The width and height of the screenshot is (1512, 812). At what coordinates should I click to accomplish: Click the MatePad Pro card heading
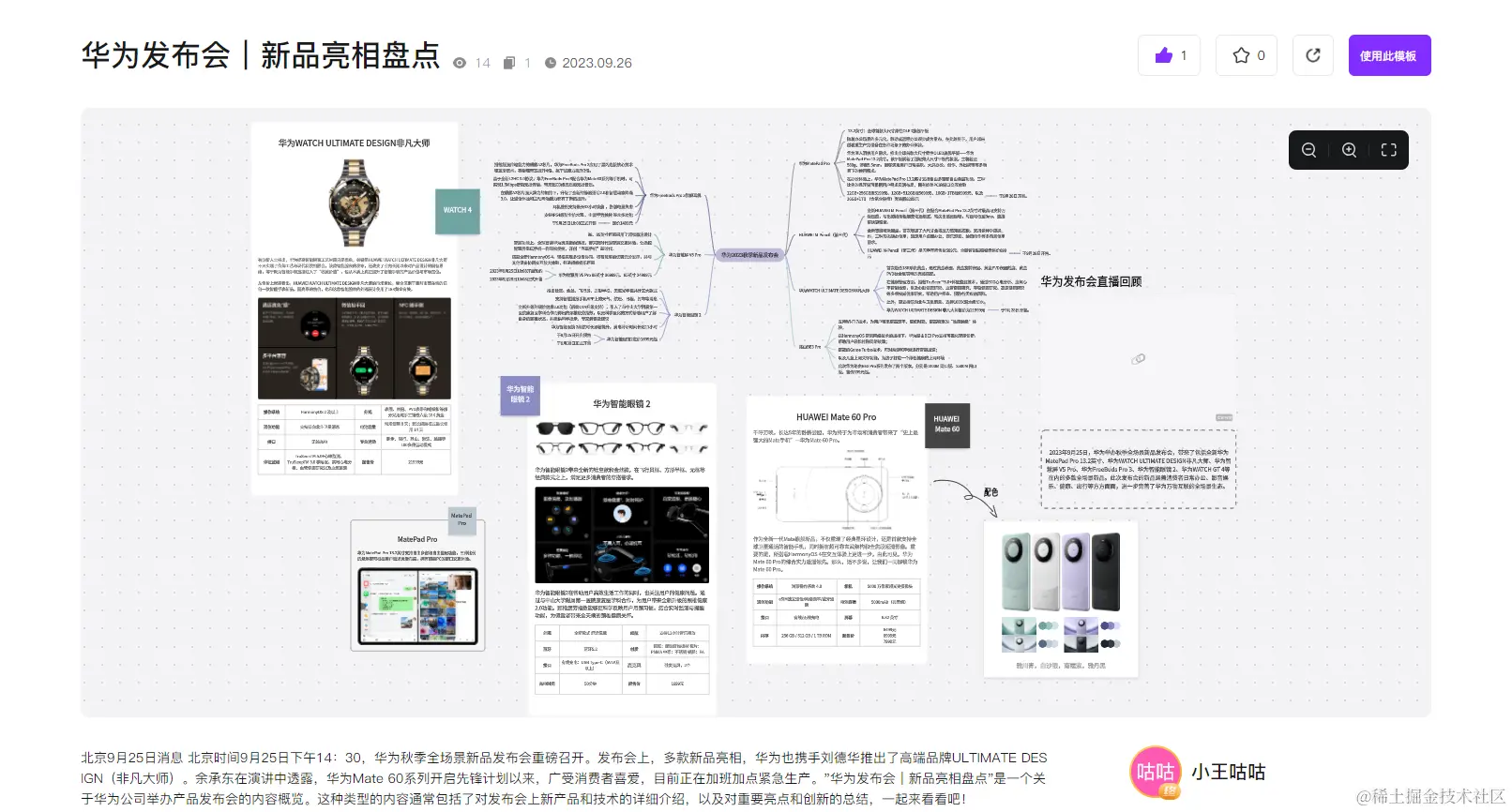tap(417, 539)
